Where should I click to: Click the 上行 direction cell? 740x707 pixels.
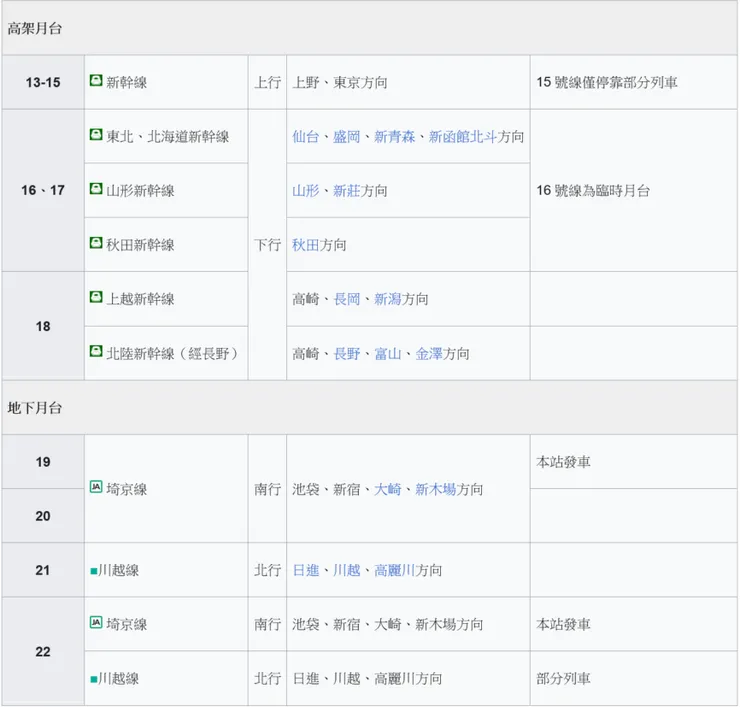[267, 83]
